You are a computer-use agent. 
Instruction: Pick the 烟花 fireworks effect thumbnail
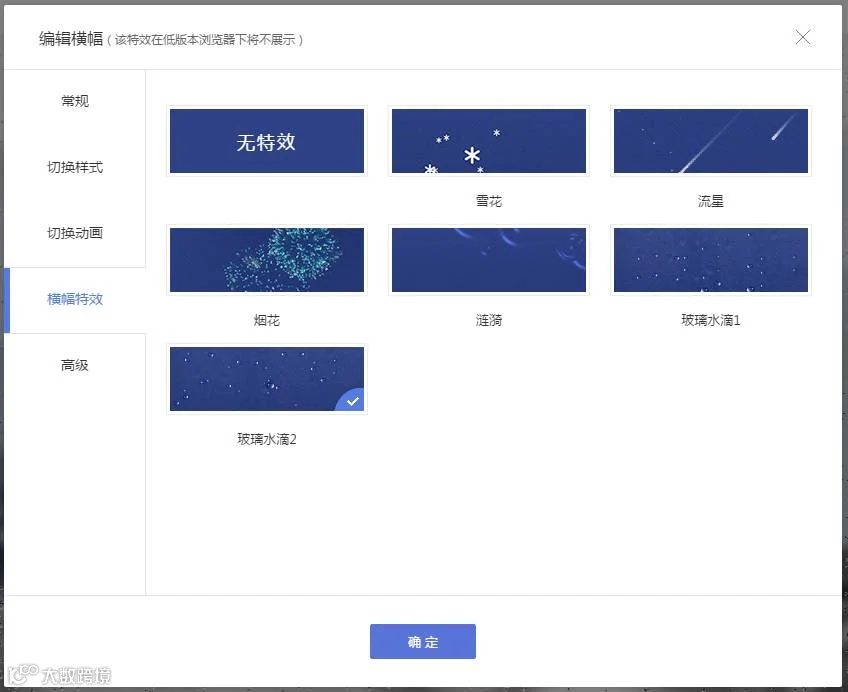[267, 260]
